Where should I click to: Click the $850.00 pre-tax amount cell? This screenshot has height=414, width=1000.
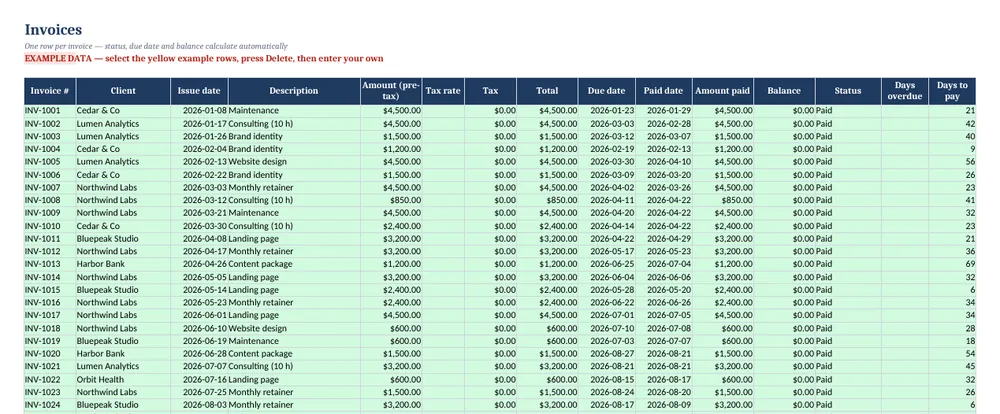coord(391,200)
